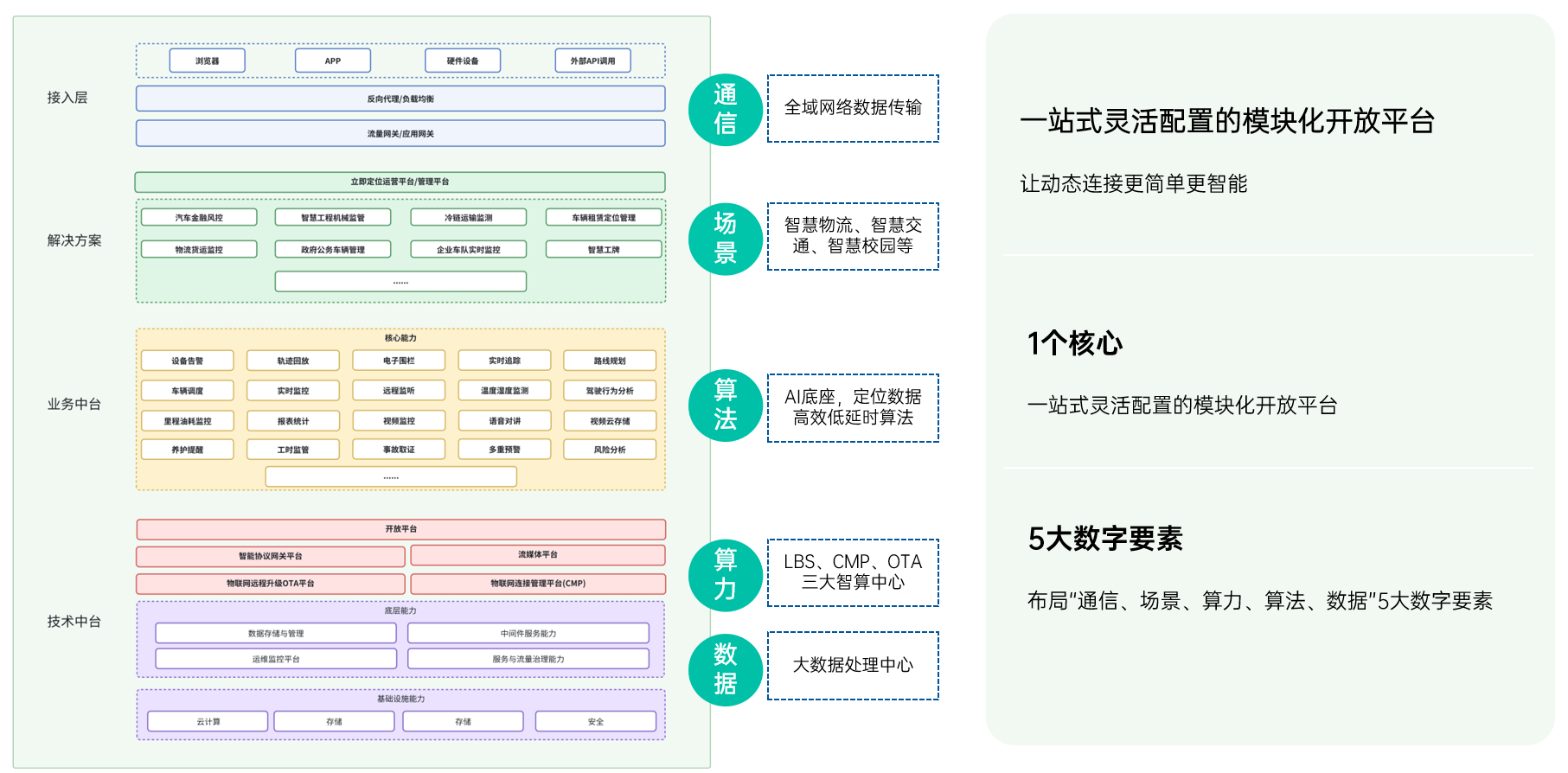Viewport: 1568px width, 773px height.
Task: Select the 云计算 infrastructure box
Action: tap(208, 721)
